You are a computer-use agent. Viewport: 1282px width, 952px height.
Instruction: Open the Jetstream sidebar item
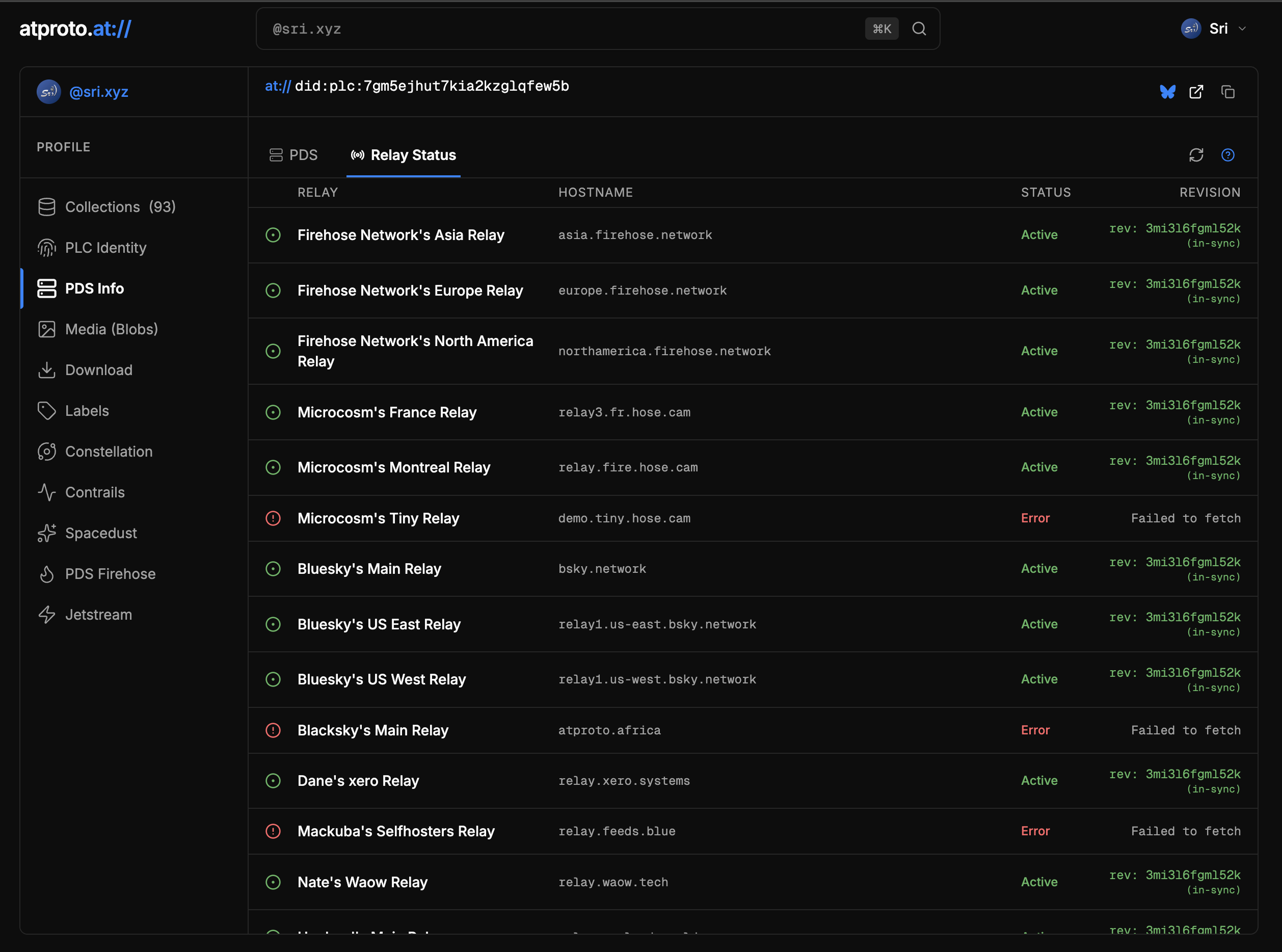[98, 615]
